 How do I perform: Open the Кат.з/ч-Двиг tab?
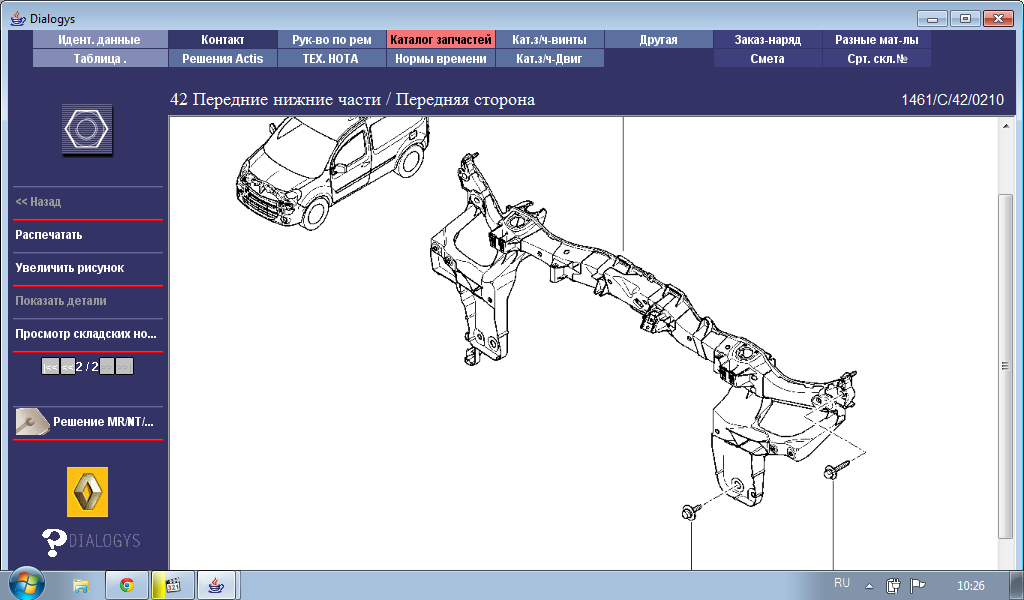coord(549,58)
